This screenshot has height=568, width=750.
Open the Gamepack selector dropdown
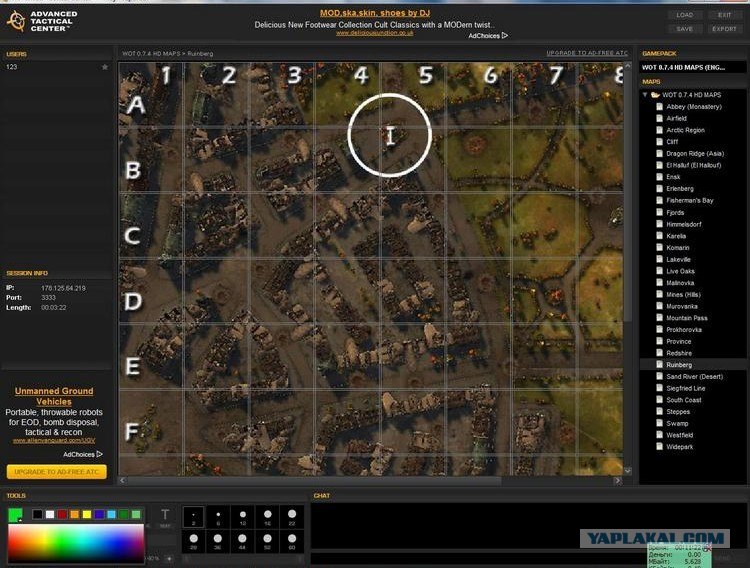(x=693, y=67)
